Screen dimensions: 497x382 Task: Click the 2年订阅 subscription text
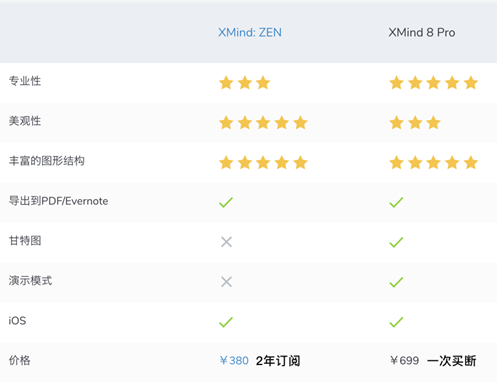[x=278, y=361]
